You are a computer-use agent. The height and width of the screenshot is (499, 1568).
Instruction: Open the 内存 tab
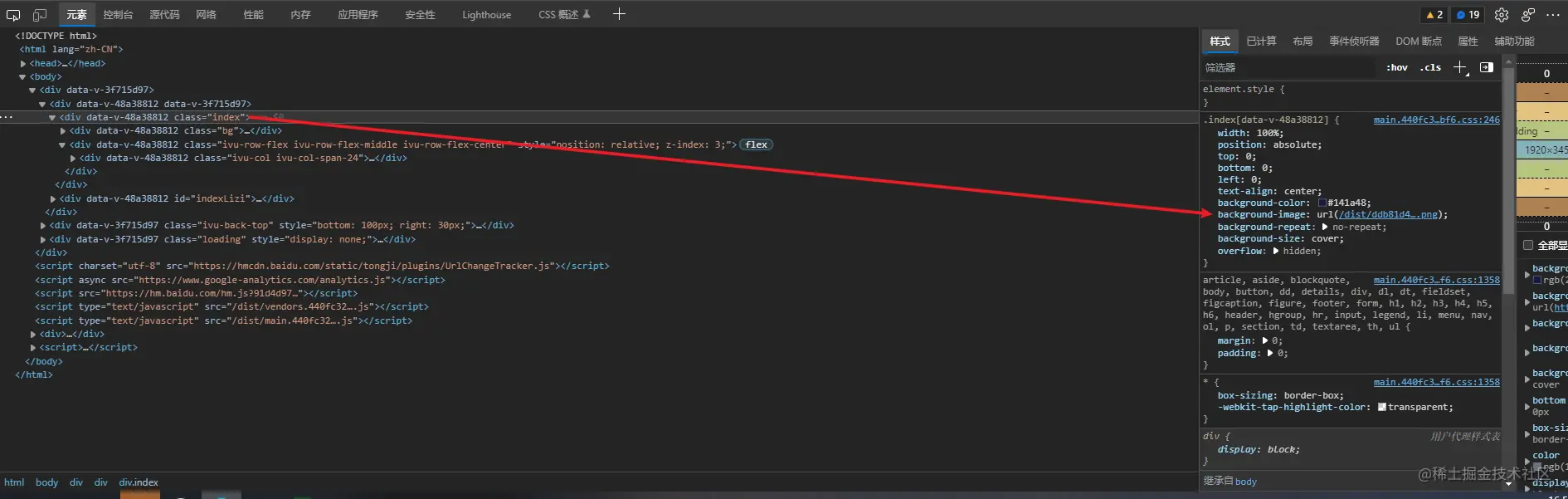tap(300, 15)
